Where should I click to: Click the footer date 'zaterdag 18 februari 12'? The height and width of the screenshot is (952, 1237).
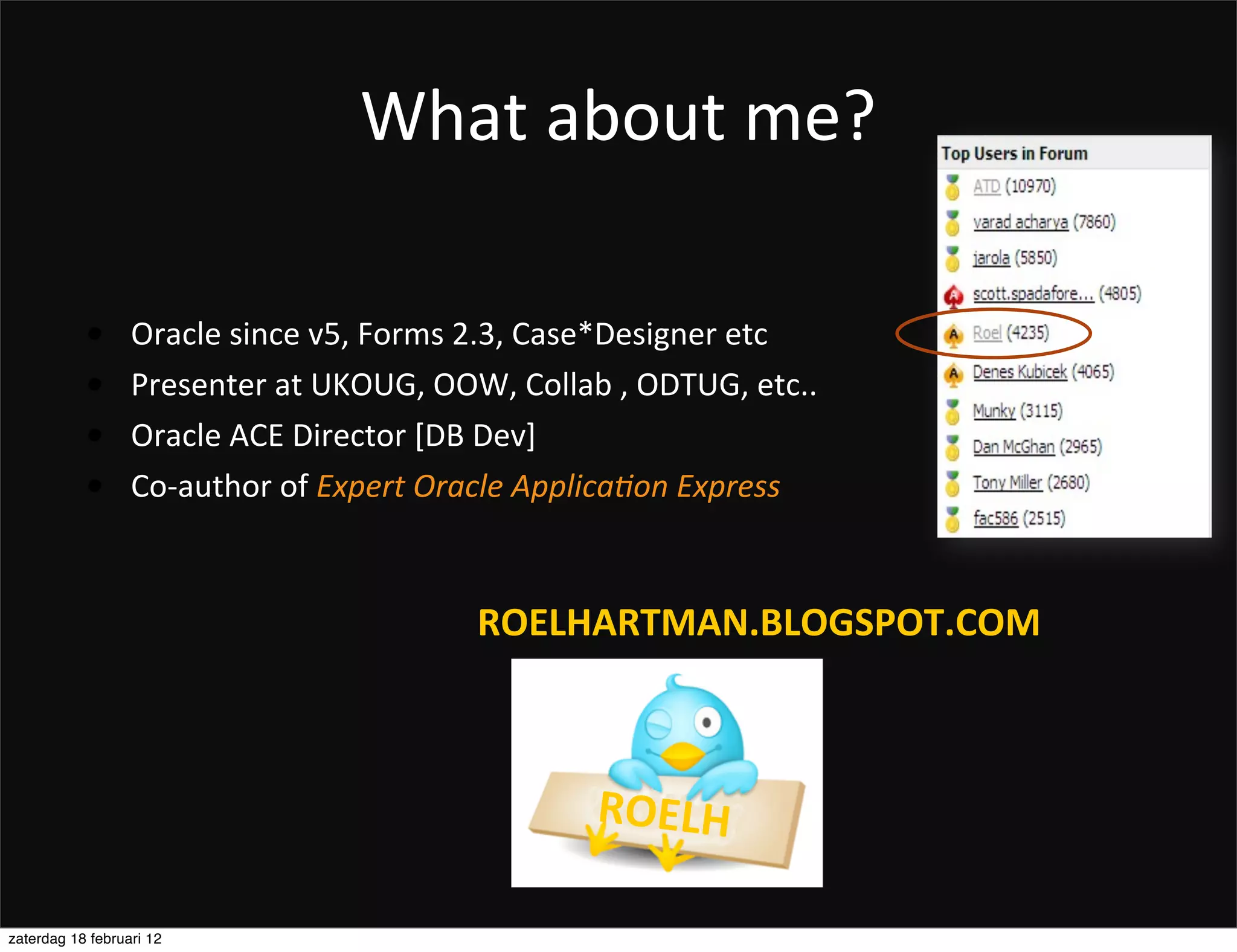coord(85,939)
